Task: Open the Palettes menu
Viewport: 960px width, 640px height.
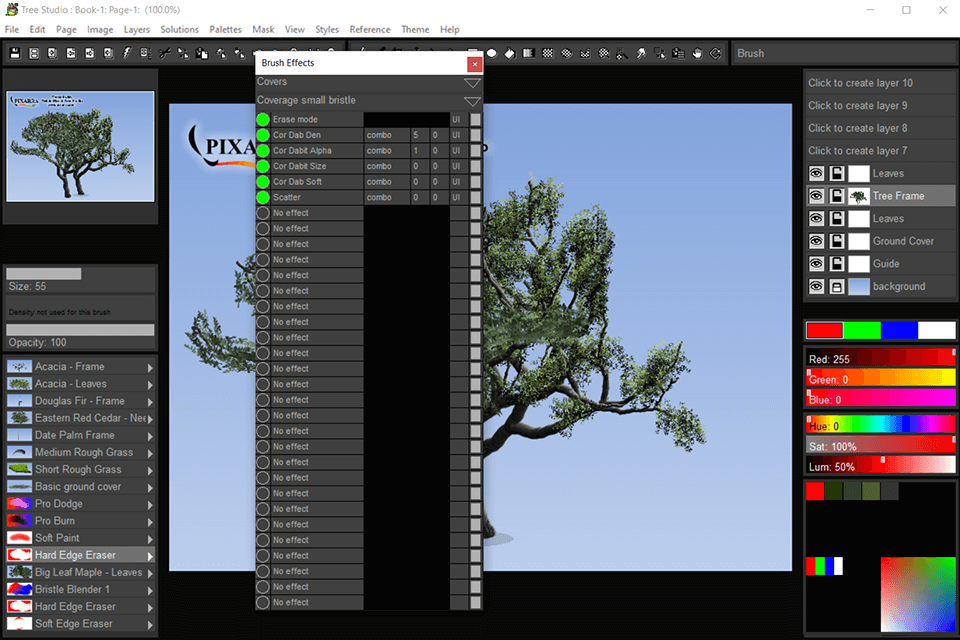Action: [225, 29]
